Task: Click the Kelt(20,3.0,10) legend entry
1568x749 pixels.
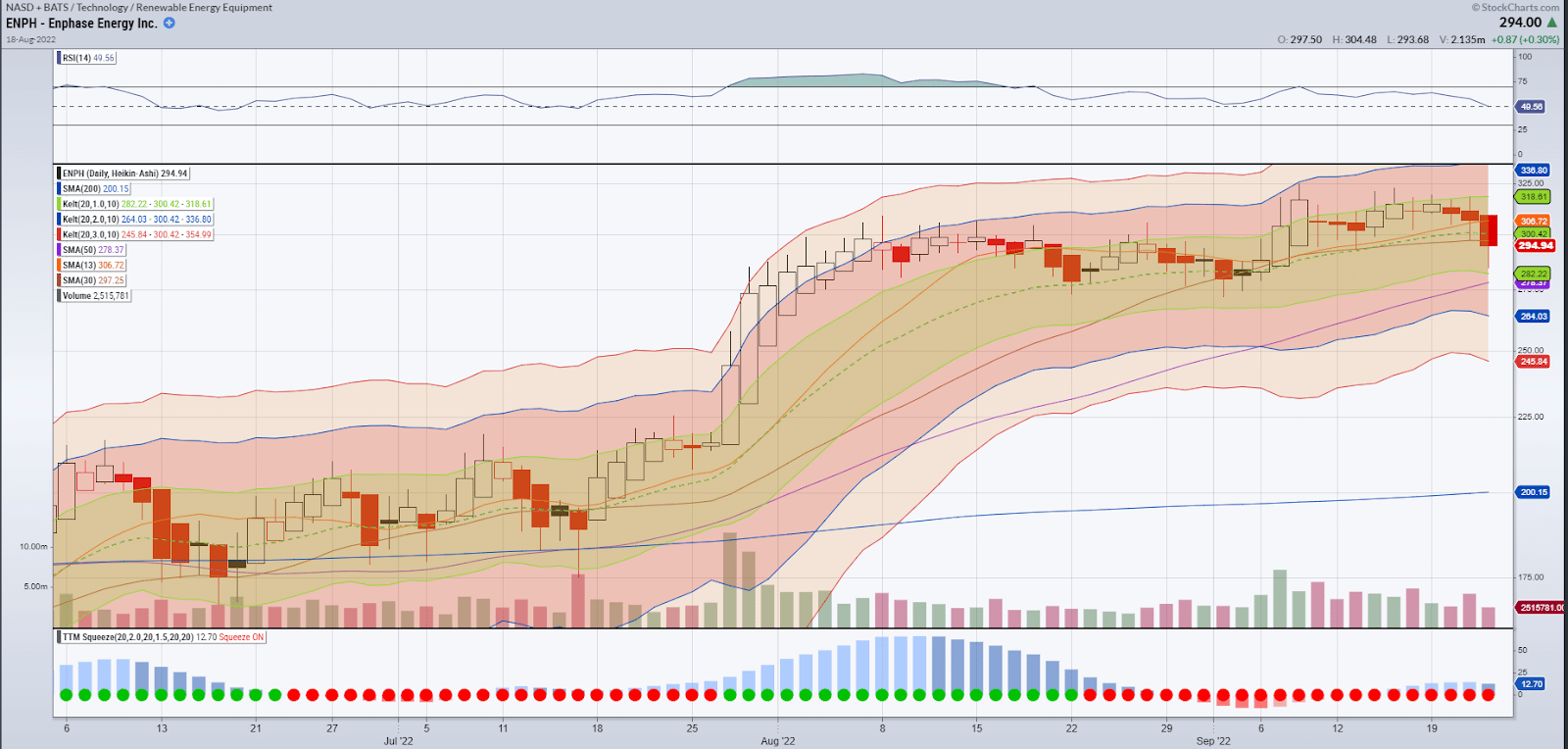Action: 134,234
